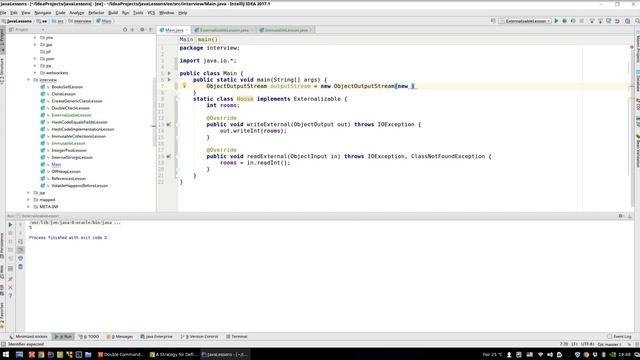The width and height of the screenshot is (640, 360).
Task: Select CloneLesson in project tree
Action: pos(63,94)
